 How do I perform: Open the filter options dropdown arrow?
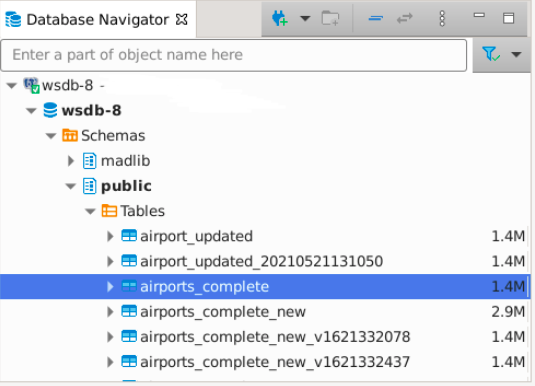(516, 54)
